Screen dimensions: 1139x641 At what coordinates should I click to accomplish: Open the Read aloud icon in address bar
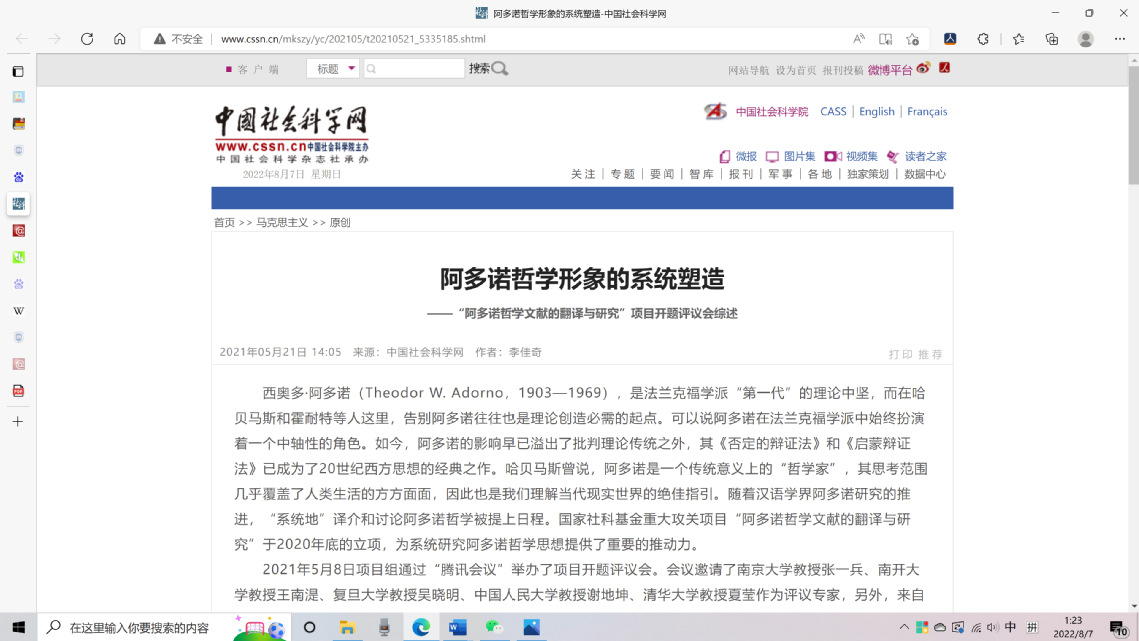coord(859,39)
